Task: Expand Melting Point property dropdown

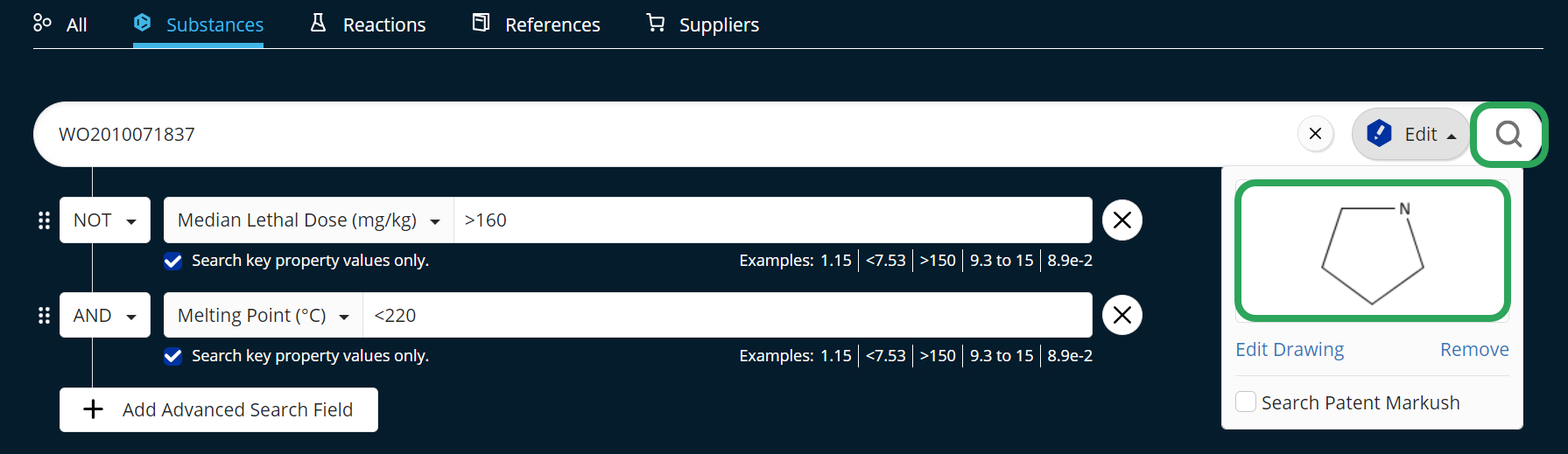Action: pos(264,316)
